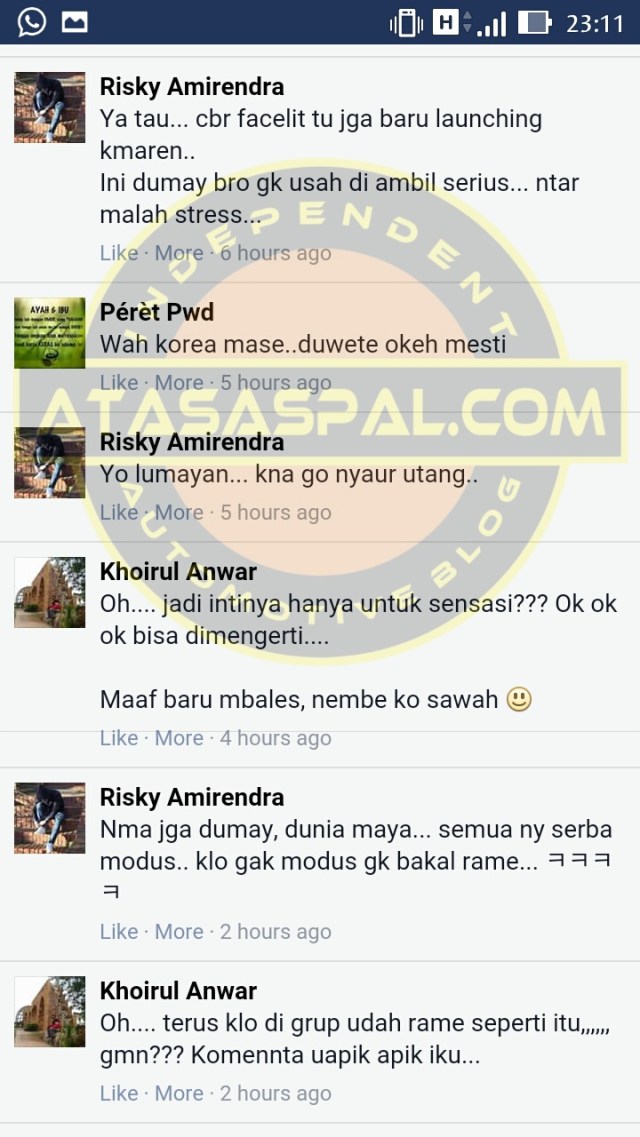
Task: Tap the 23:11 clock in status bar
Action: [594, 24]
